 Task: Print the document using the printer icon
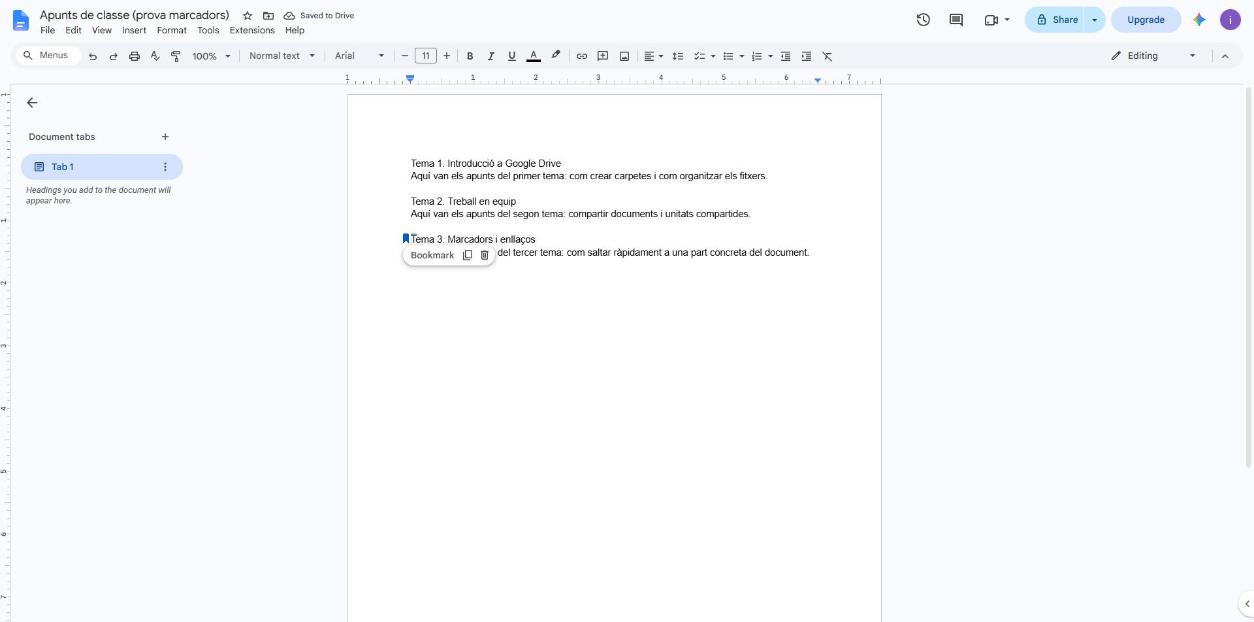click(134, 56)
